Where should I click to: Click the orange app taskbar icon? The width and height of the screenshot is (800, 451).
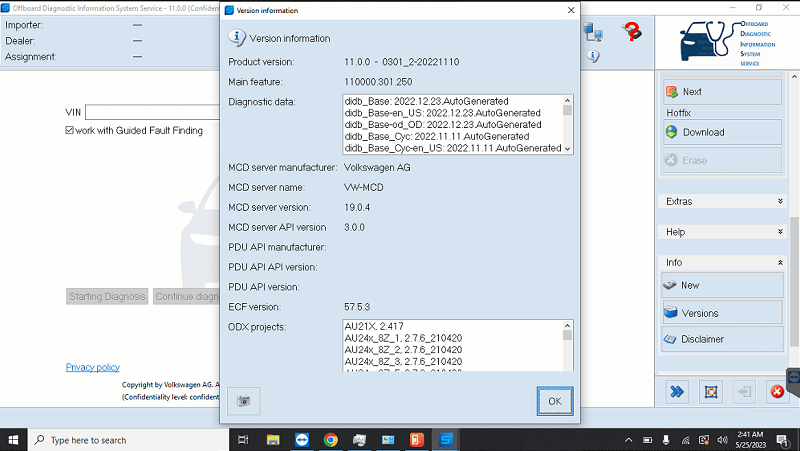pos(417,440)
